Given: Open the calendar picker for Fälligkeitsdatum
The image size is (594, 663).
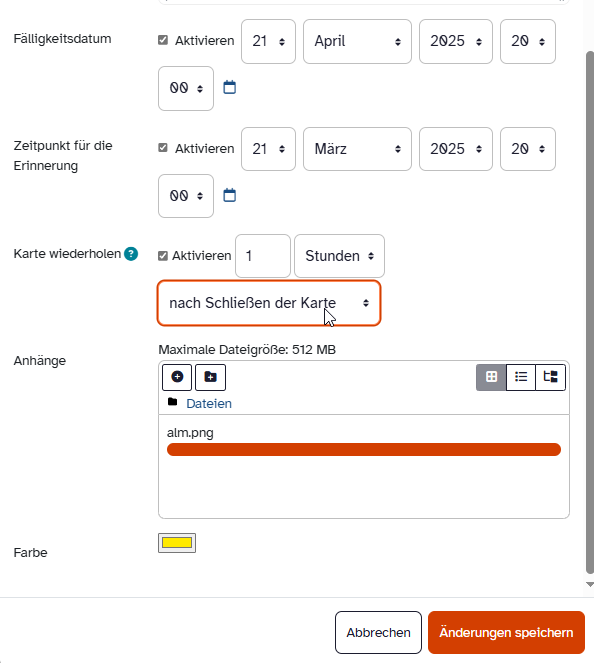Looking at the screenshot, I should (x=230, y=88).
